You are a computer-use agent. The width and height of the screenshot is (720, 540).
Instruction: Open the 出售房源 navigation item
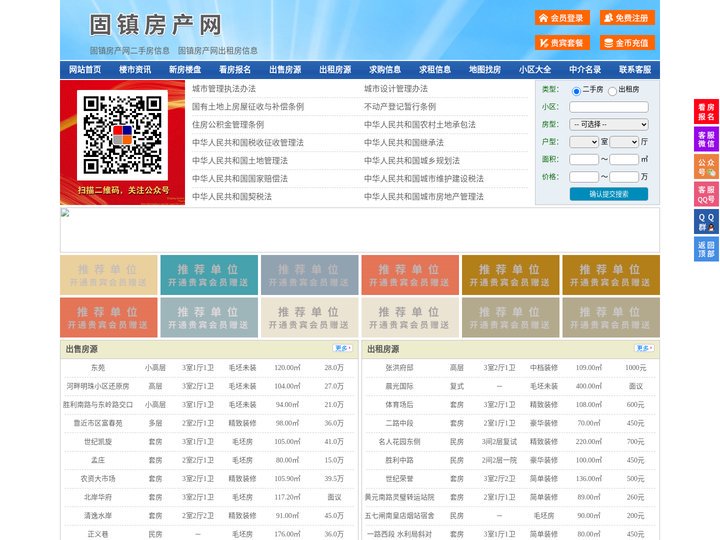tap(285, 70)
